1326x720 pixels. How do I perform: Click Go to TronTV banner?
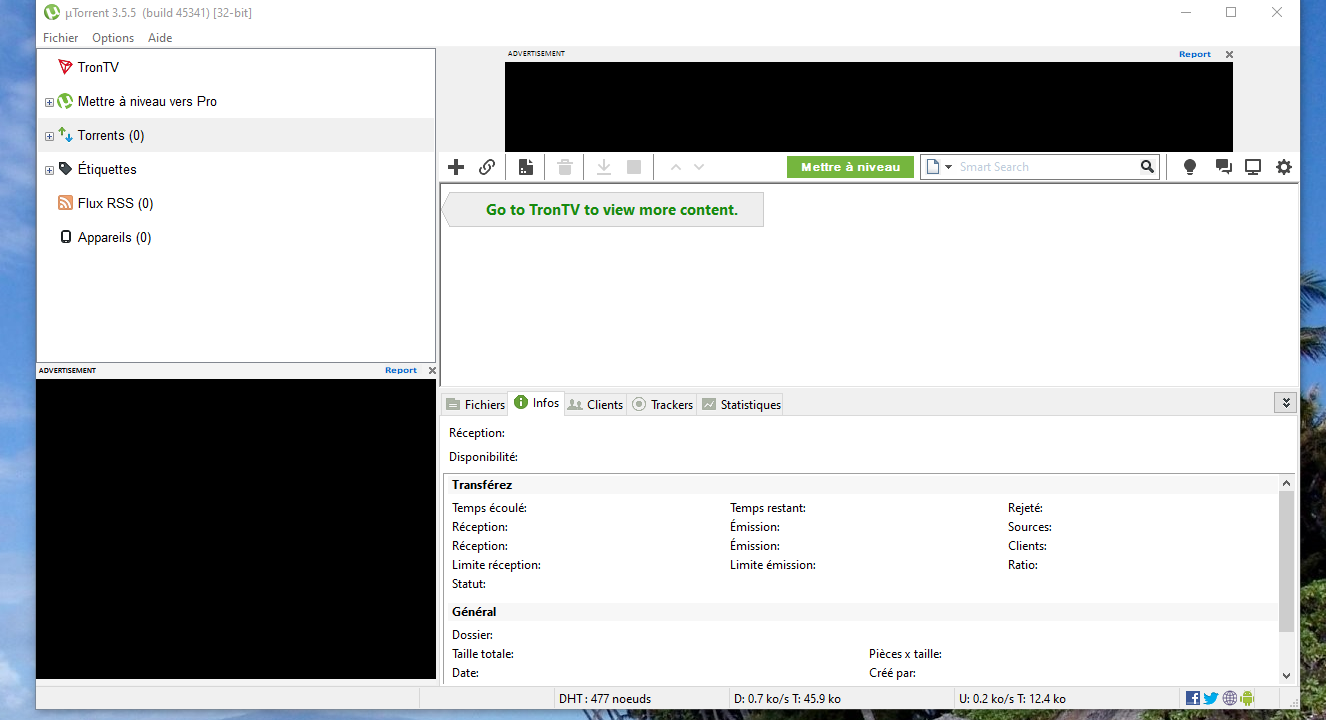tap(603, 210)
